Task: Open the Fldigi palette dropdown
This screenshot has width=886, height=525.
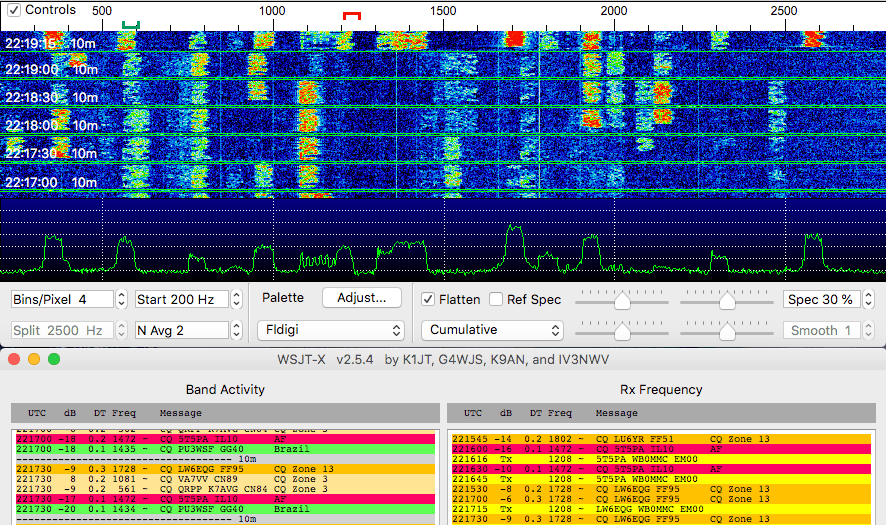Action: click(x=329, y=330)
